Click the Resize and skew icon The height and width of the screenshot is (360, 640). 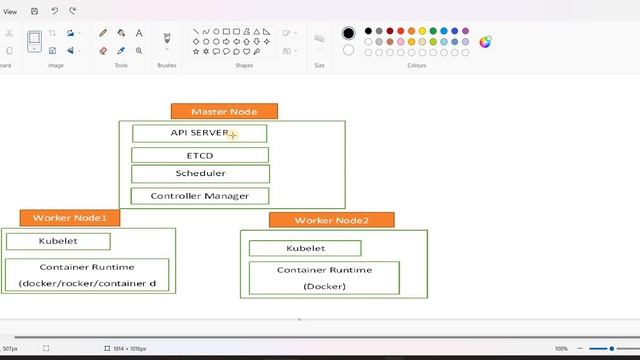pos(52,51)
